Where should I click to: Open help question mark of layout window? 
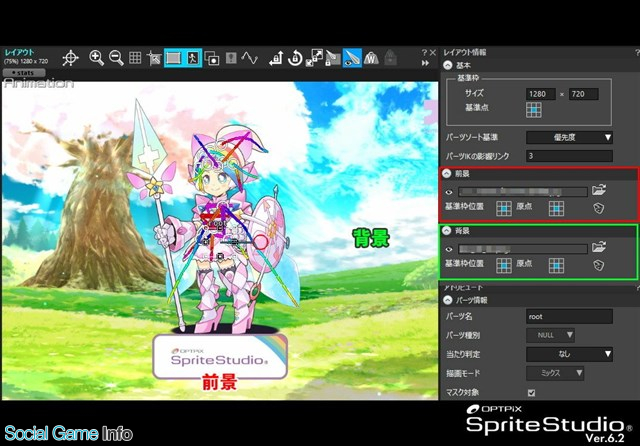point(424,52)
